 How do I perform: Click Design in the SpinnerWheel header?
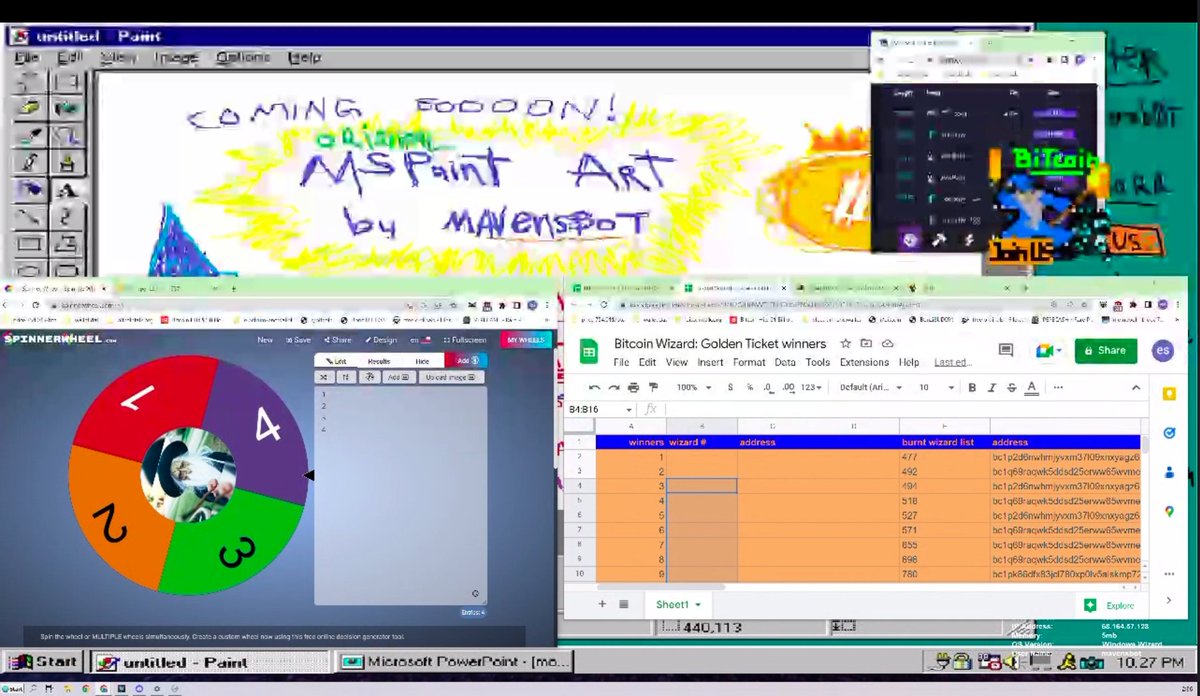(380, 340)
